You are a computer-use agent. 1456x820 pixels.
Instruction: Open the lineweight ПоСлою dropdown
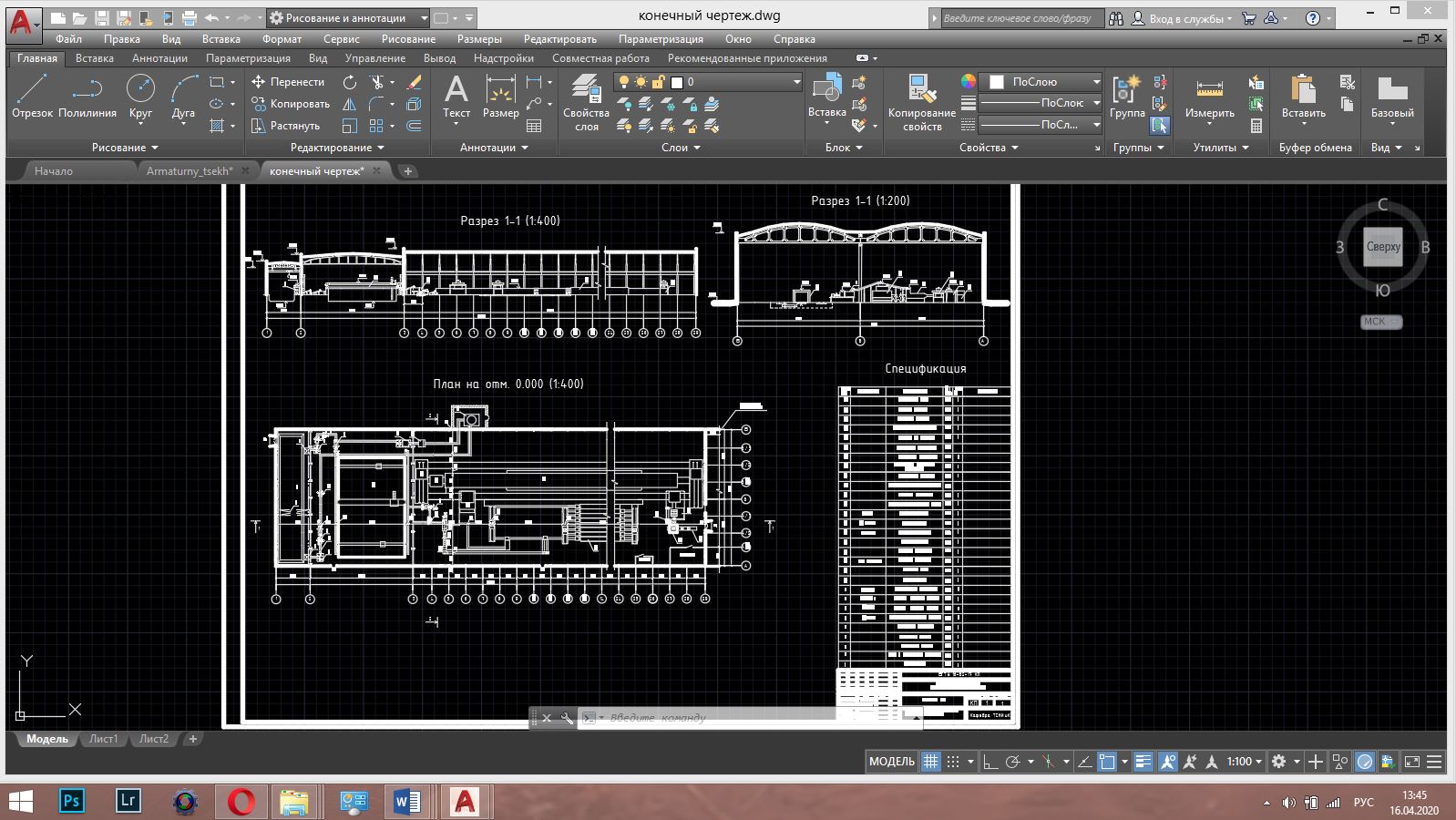point(1041,103)
